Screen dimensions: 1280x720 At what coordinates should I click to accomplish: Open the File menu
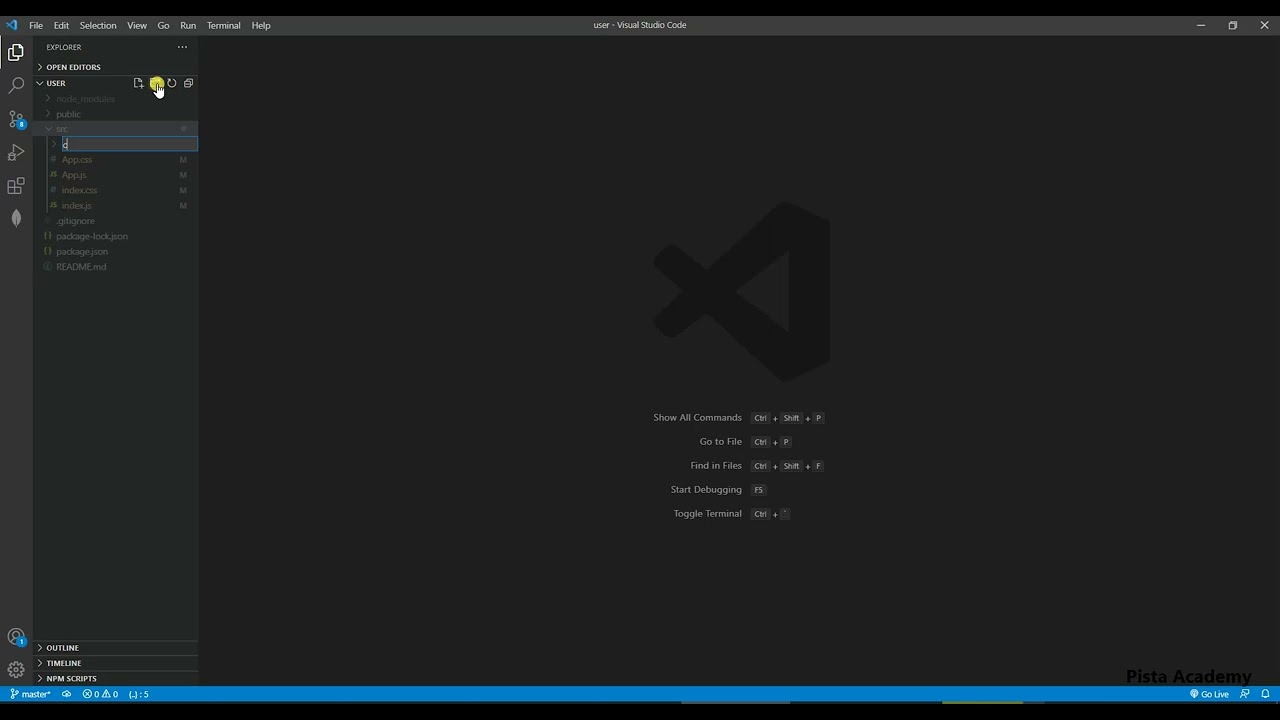pos(36,25)
